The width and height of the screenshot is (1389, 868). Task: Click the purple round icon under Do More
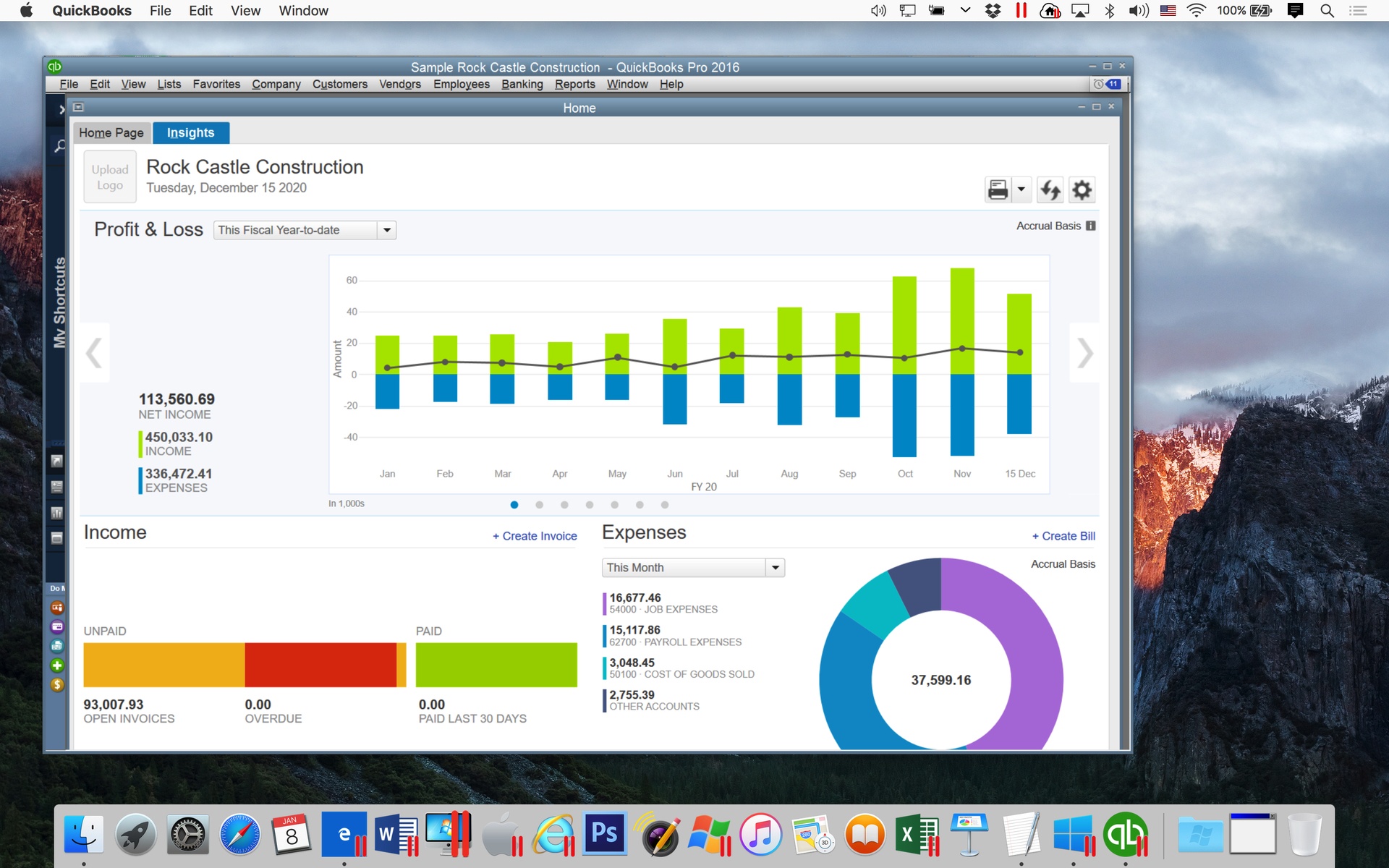[57, 626]
